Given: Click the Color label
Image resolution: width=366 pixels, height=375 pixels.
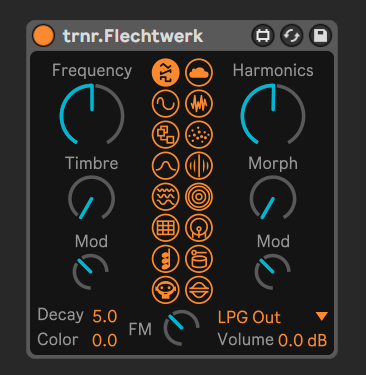Looking at the screenshot, I should click(x=58, y=340).
